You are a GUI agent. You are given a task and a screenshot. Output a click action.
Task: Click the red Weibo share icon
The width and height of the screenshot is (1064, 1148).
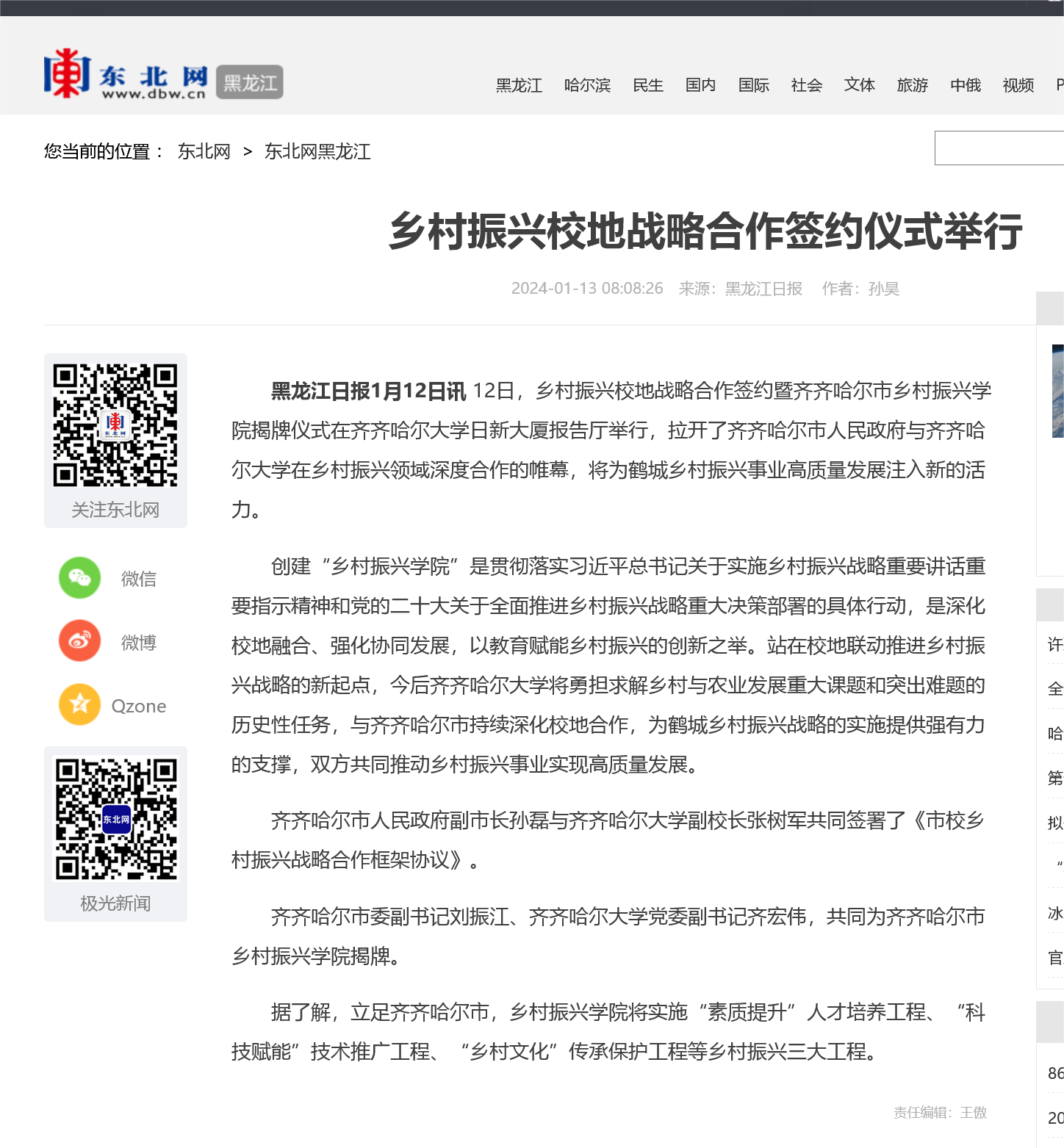(79, 641)
